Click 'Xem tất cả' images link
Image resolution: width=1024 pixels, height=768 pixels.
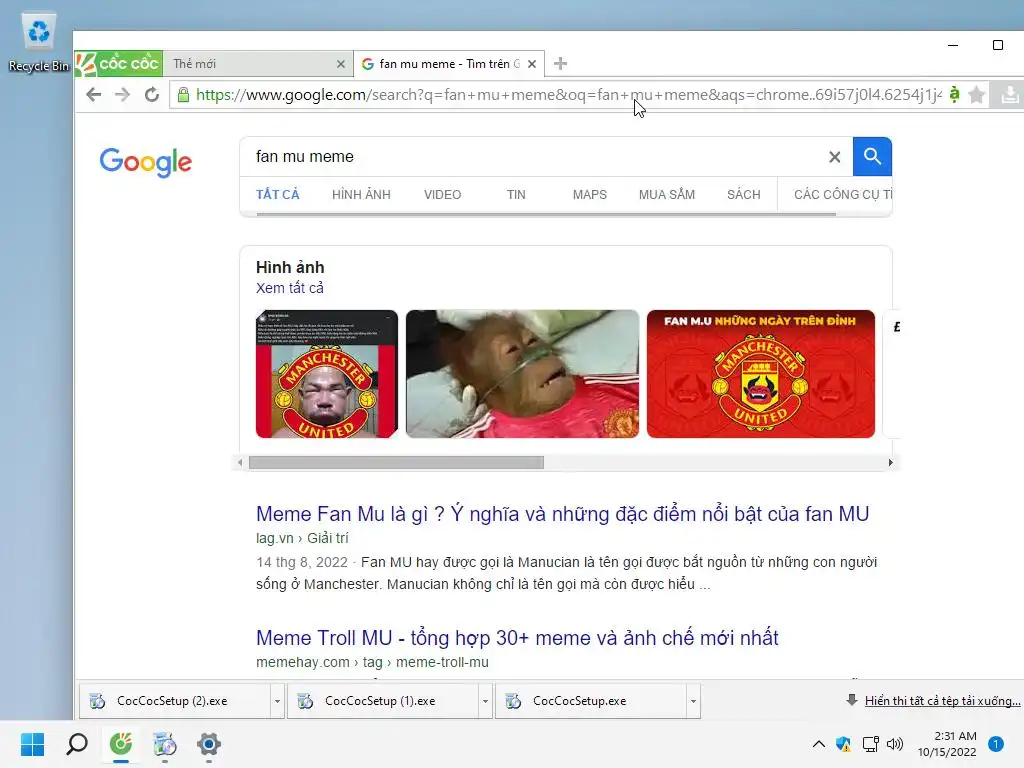point(289,288)
